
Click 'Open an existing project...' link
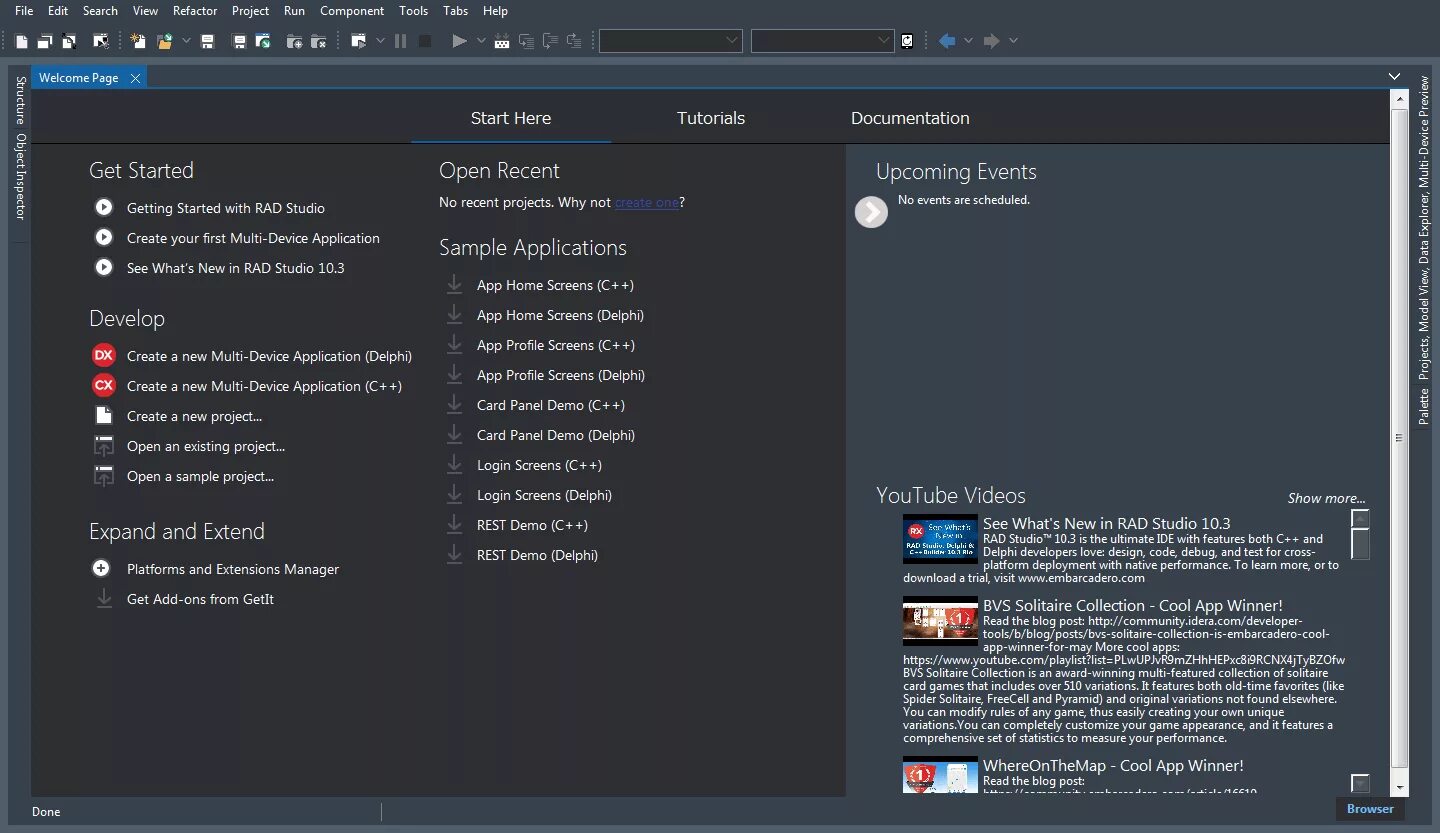[206, 446]
